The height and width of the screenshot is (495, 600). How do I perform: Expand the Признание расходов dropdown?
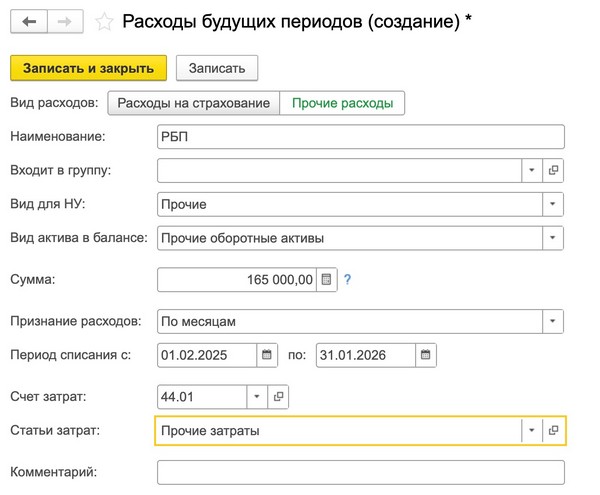click(553, 322)
